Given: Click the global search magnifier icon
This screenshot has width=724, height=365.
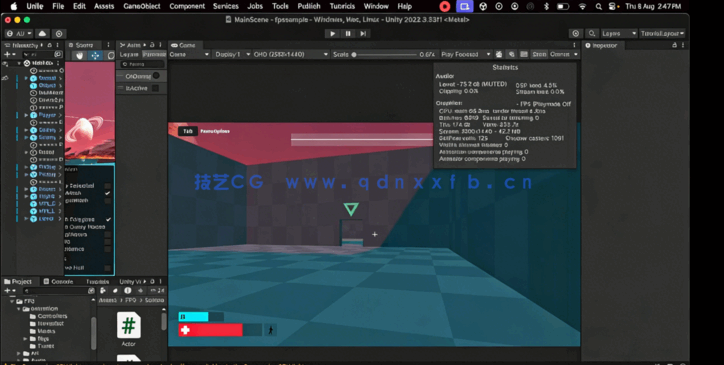Looking at the screenshot, I should point(591,34).
